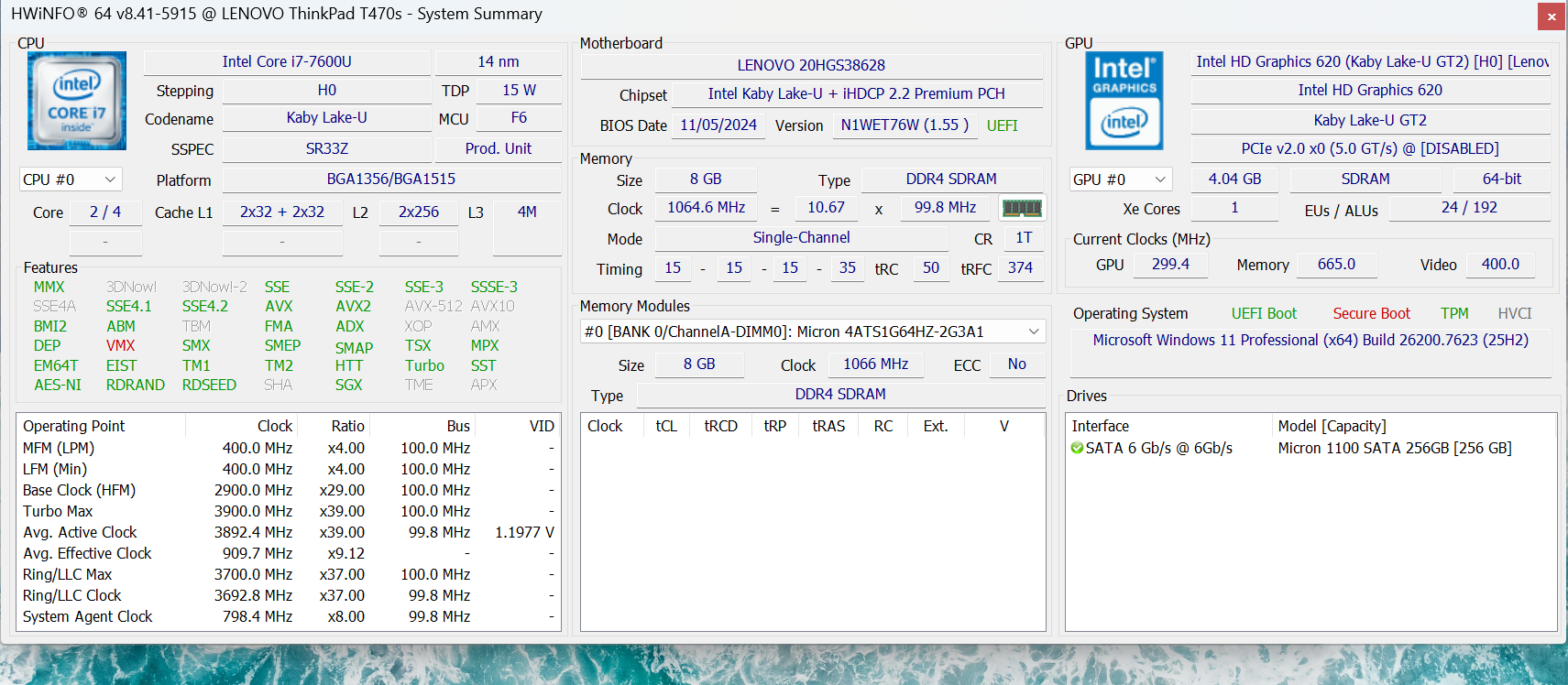Click the UEFI Boot status label
This screenshot has width=1568, height=685.
(1265, 314)
